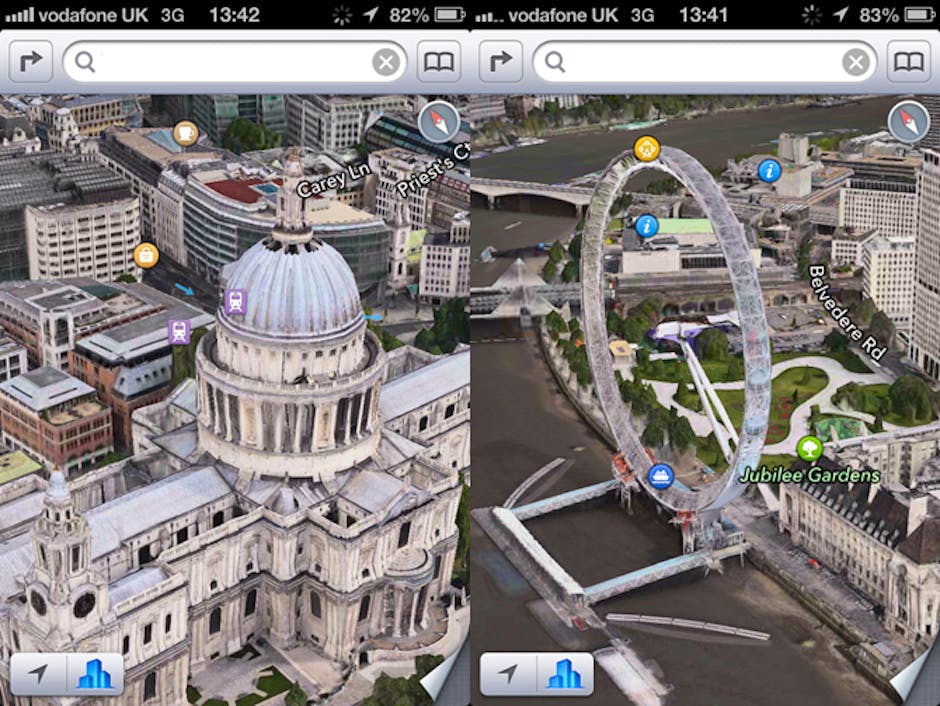Open the blue info pin inside the wheel
The width and height of the screenshot is (940, 706).
[x=647, y=226]
